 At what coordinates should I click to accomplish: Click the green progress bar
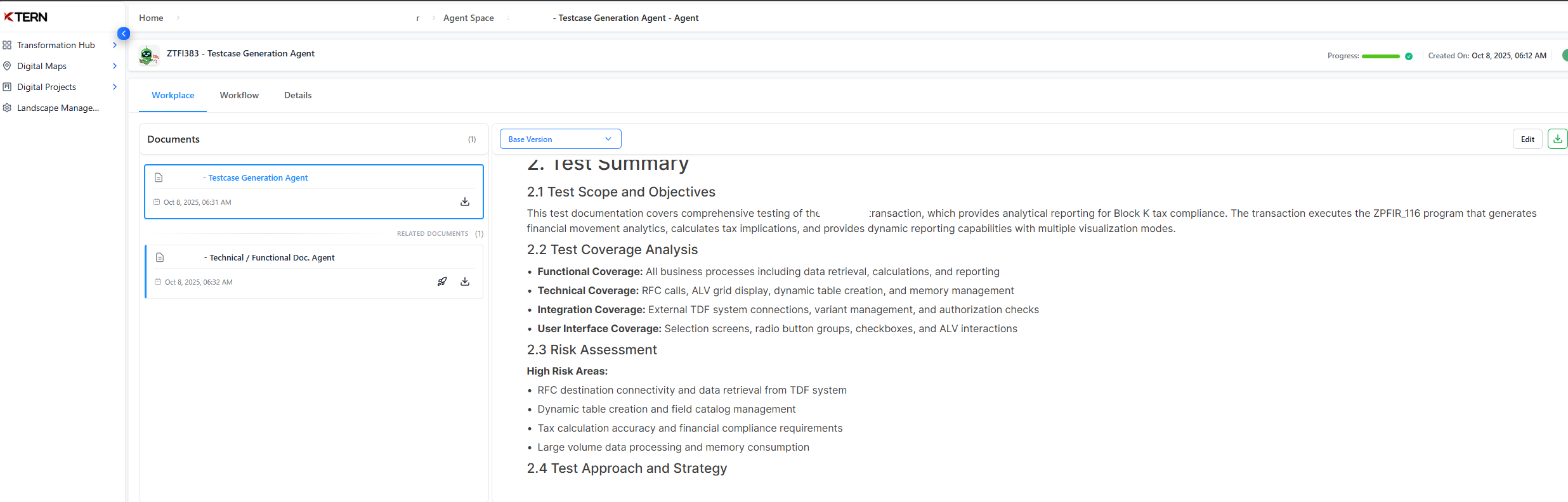pos(1380,56)
